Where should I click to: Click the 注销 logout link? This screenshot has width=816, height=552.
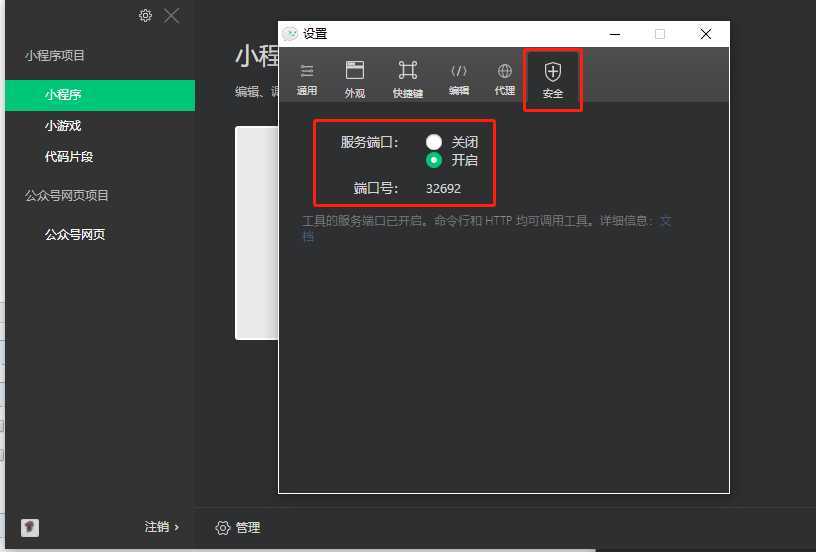(161, 527)
